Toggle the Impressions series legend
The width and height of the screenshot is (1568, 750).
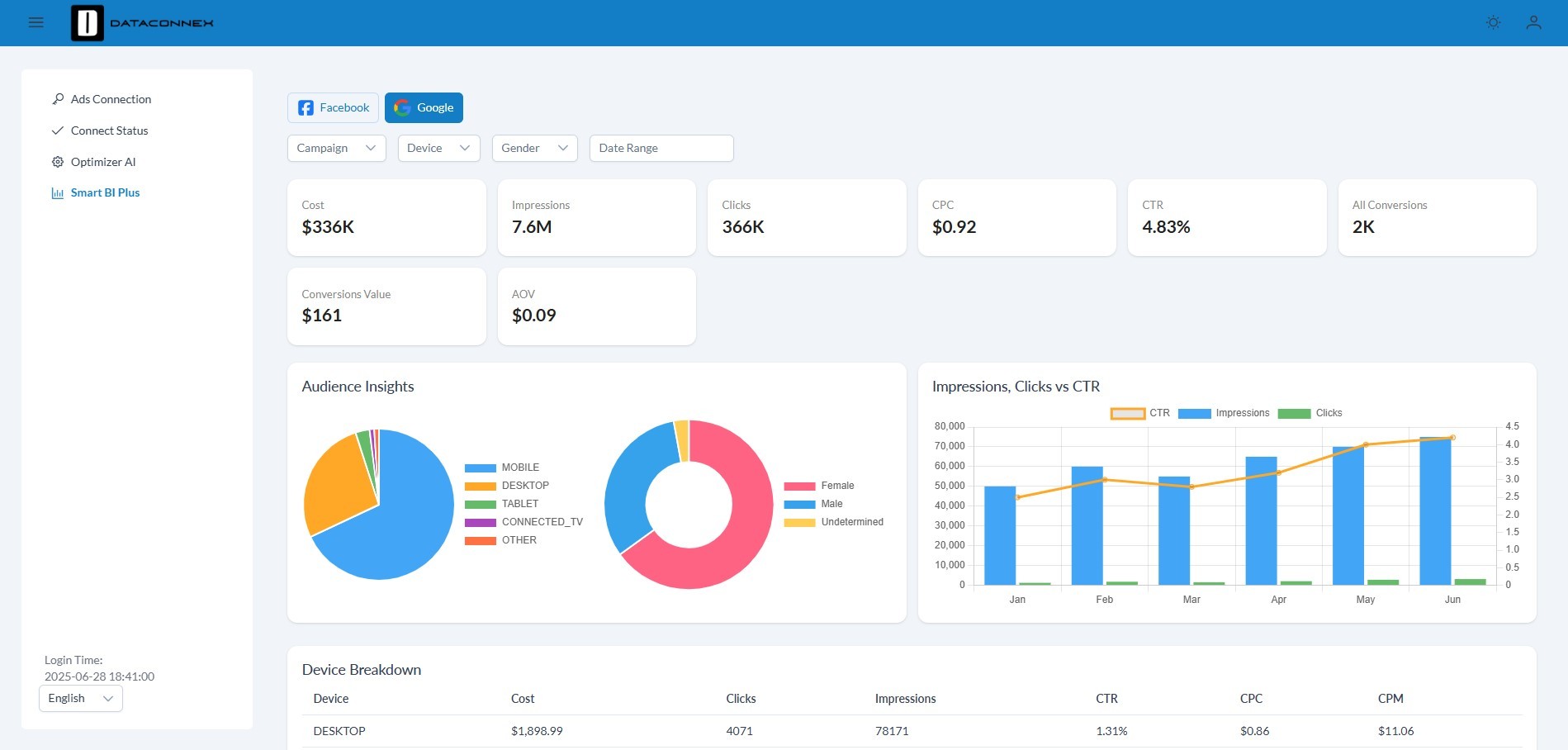1224,413
